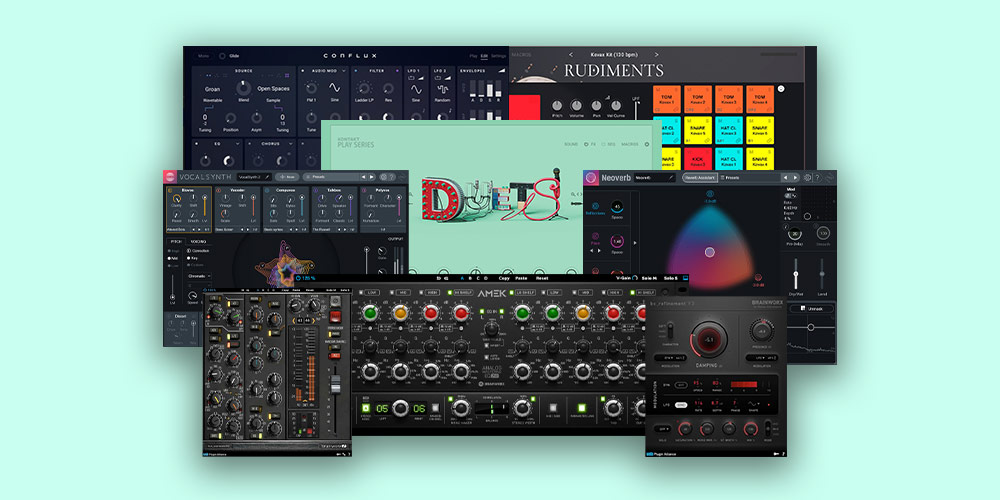Click the SINE button in bx_refinement LFO row
1000x500 pixels.
coord(680,404)
